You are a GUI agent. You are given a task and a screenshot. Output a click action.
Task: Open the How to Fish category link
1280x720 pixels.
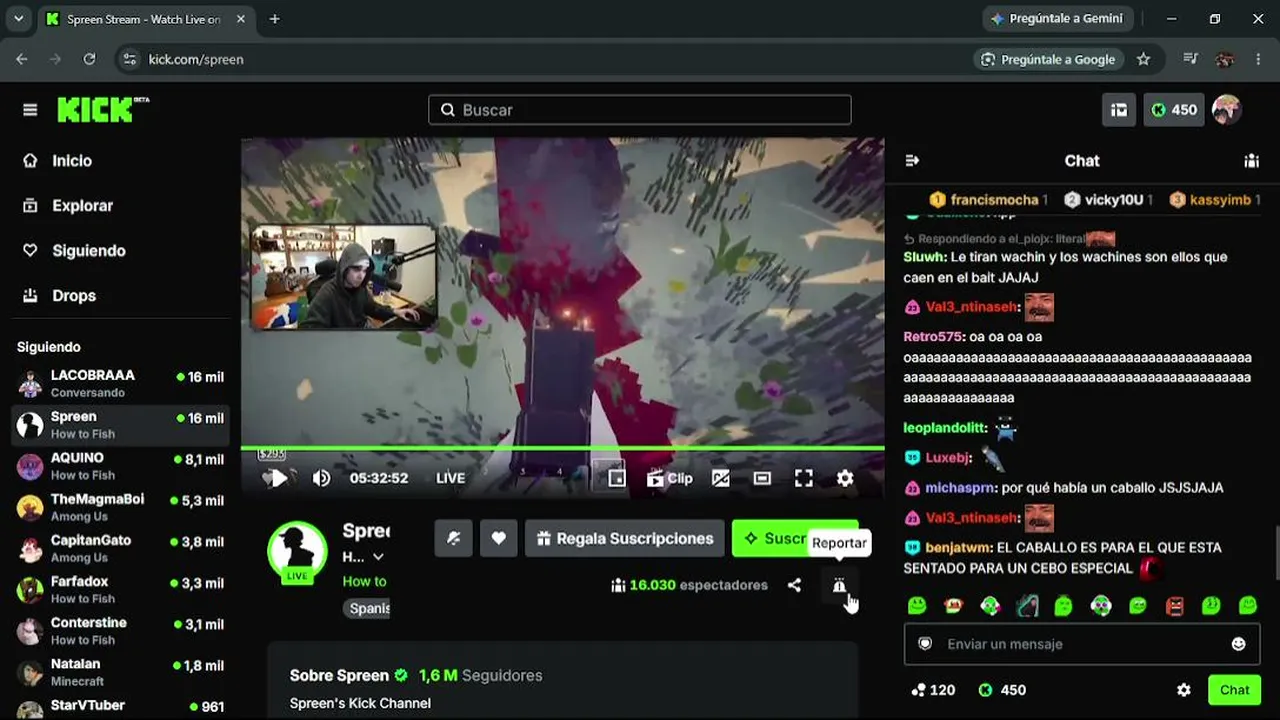tap(365, 581)
